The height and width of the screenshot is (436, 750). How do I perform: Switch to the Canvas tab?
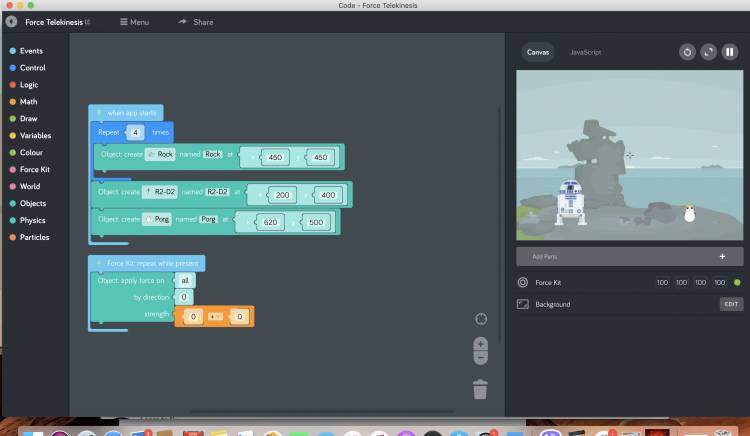pos(538,52)
